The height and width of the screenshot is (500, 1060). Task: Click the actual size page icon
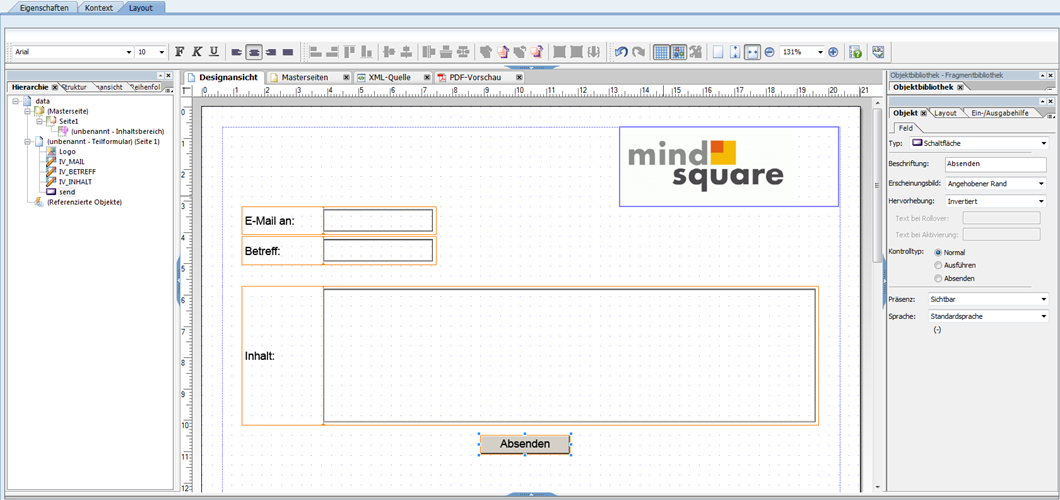[x=719, y=51]
